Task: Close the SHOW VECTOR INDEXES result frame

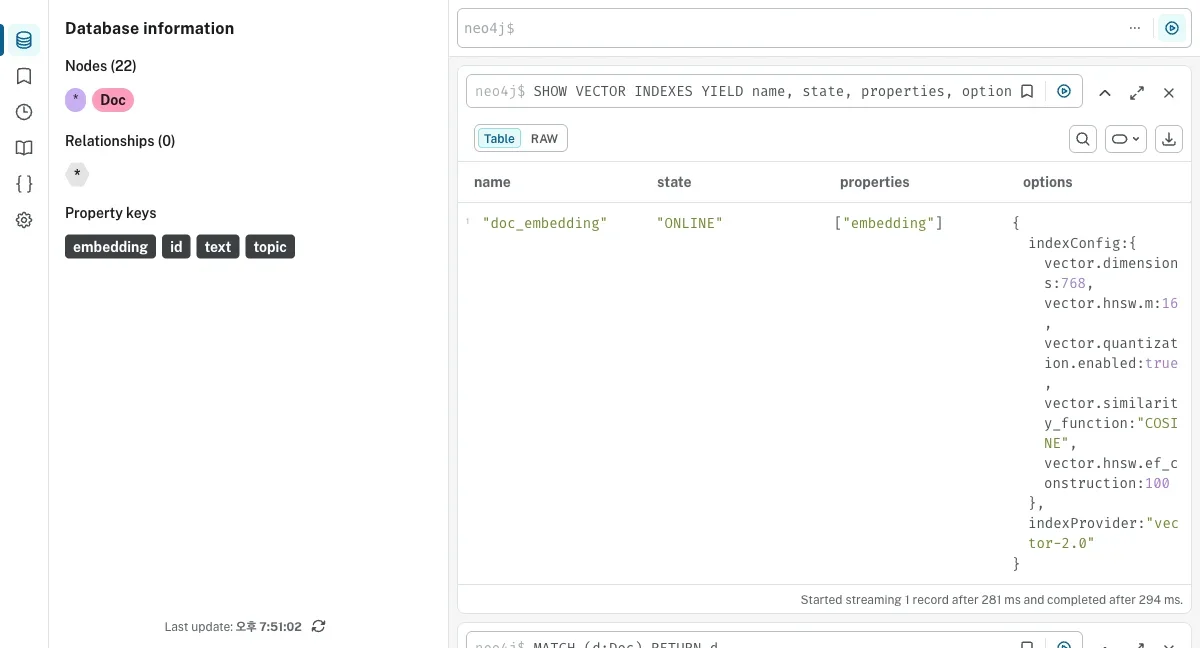Action: coord(1169,92)
